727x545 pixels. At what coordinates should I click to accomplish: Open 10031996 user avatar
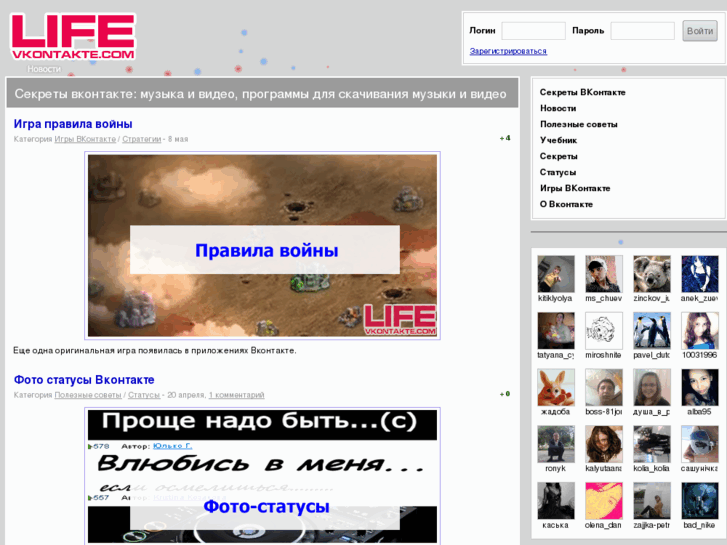pyautogui.click(x=700, y=331)
